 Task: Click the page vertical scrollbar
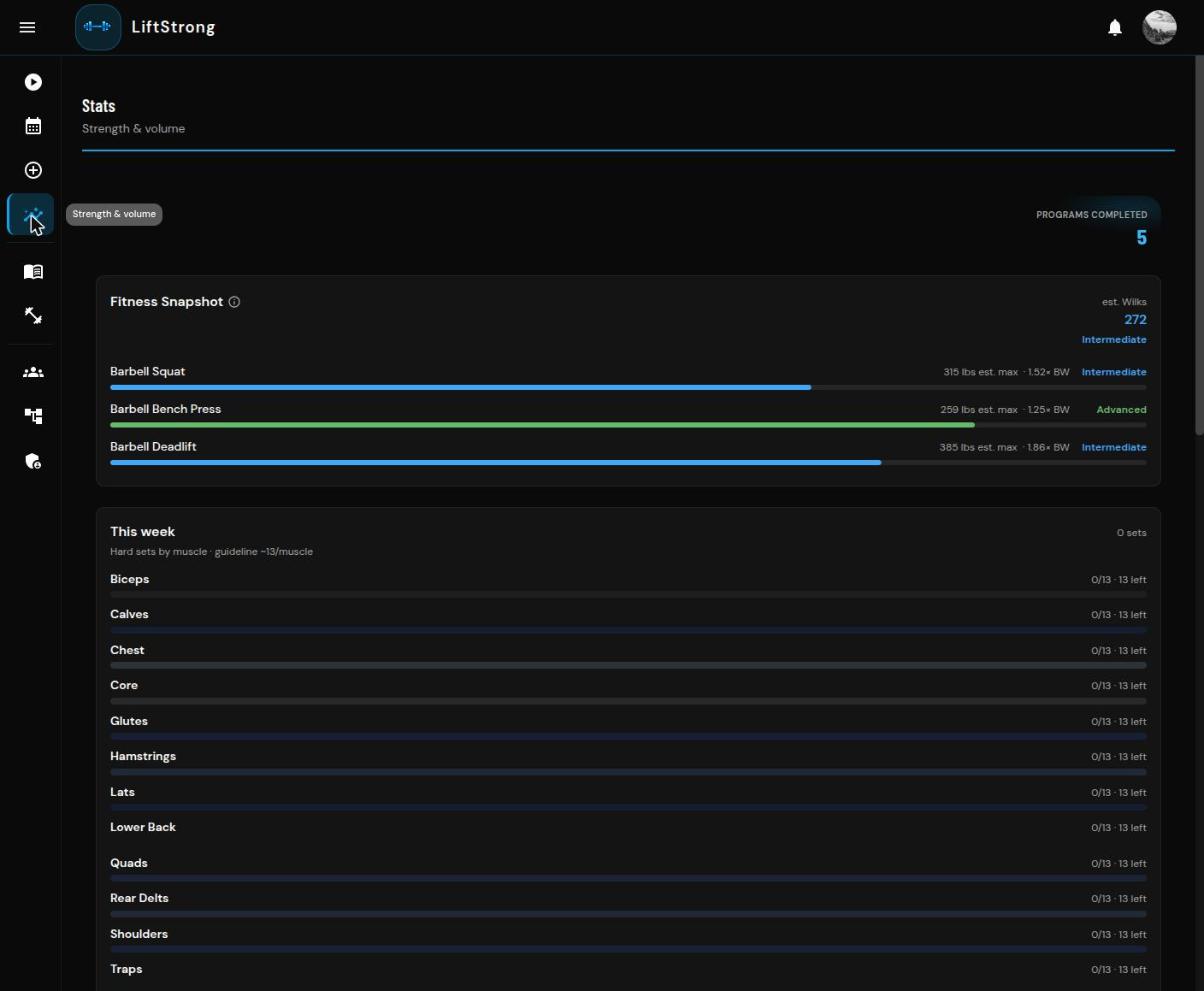coord(1200,245)
